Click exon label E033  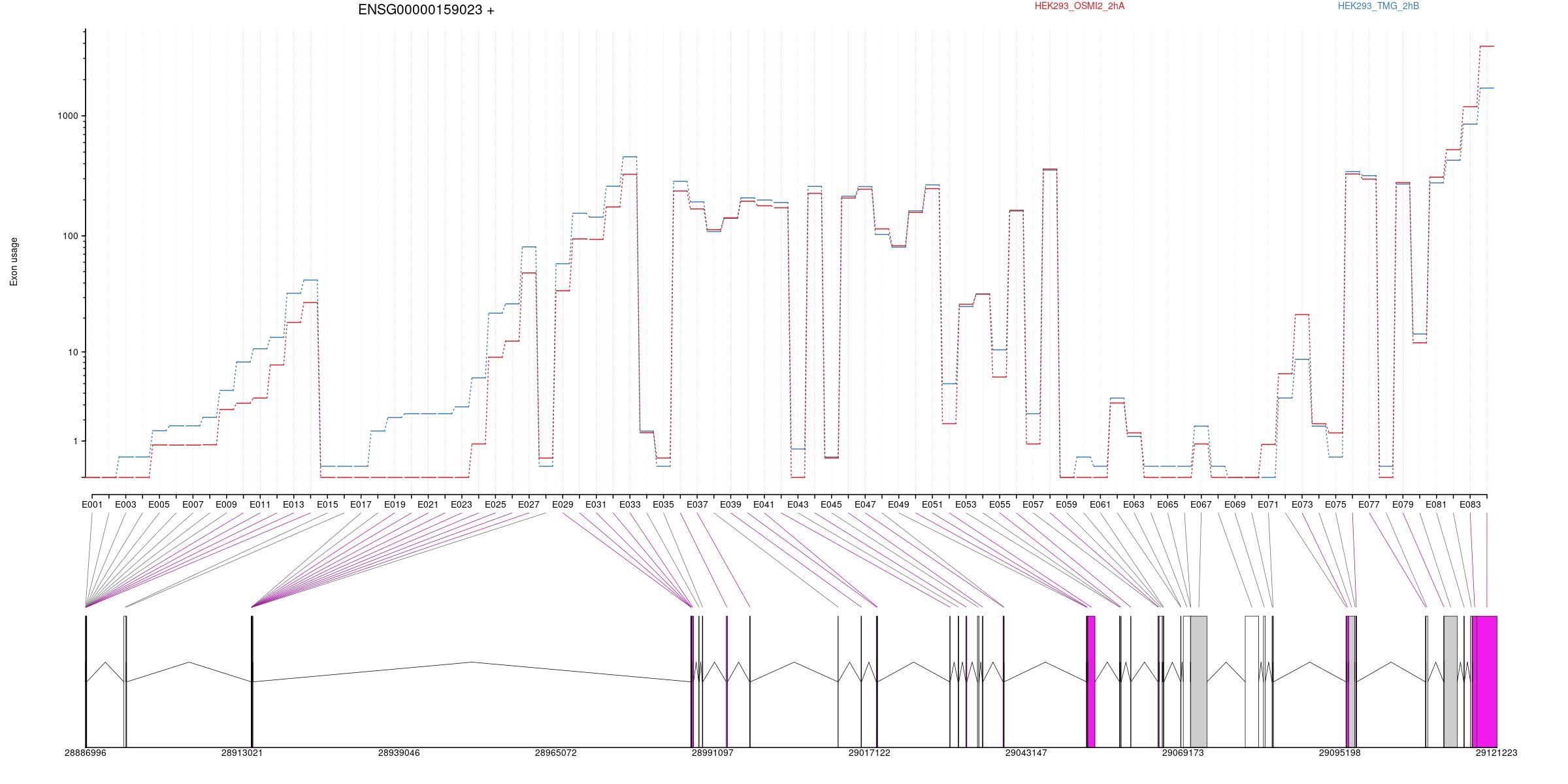[630, 504]
